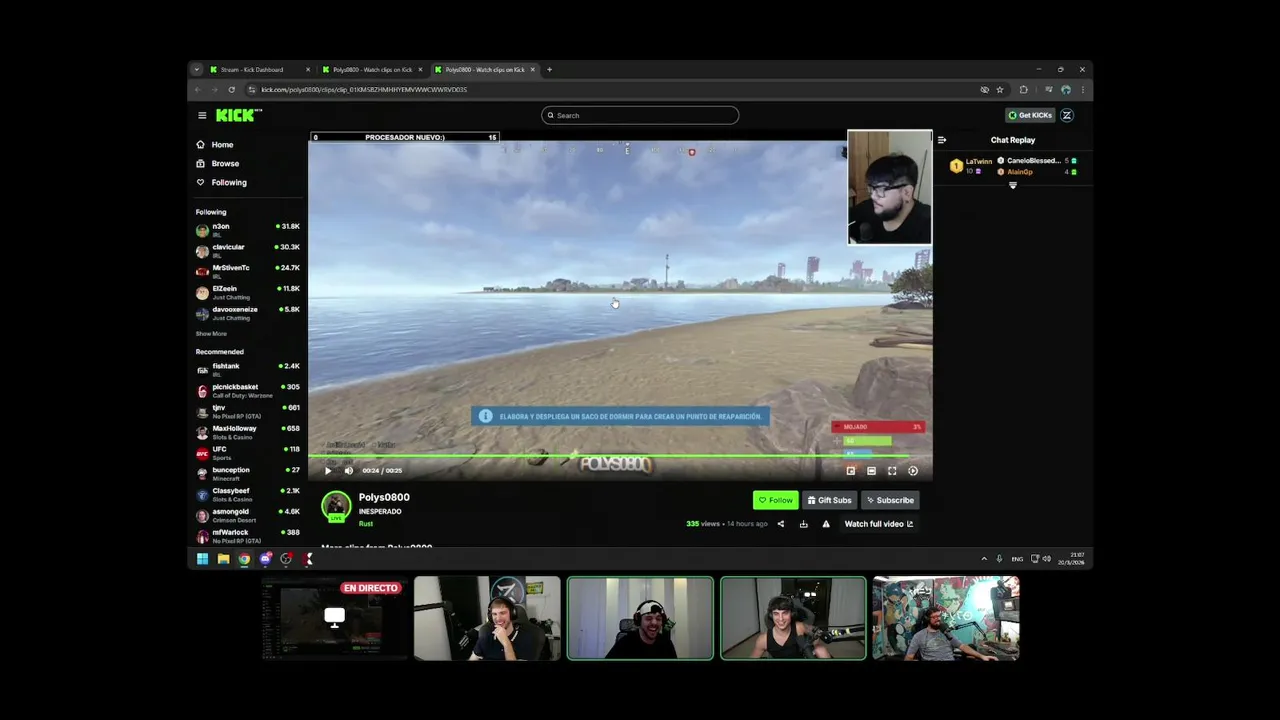Image resolution: width=1280 pixels, height=720 pixels.
Task: Open n3on channel from Following list
Action: coord(247,230)
